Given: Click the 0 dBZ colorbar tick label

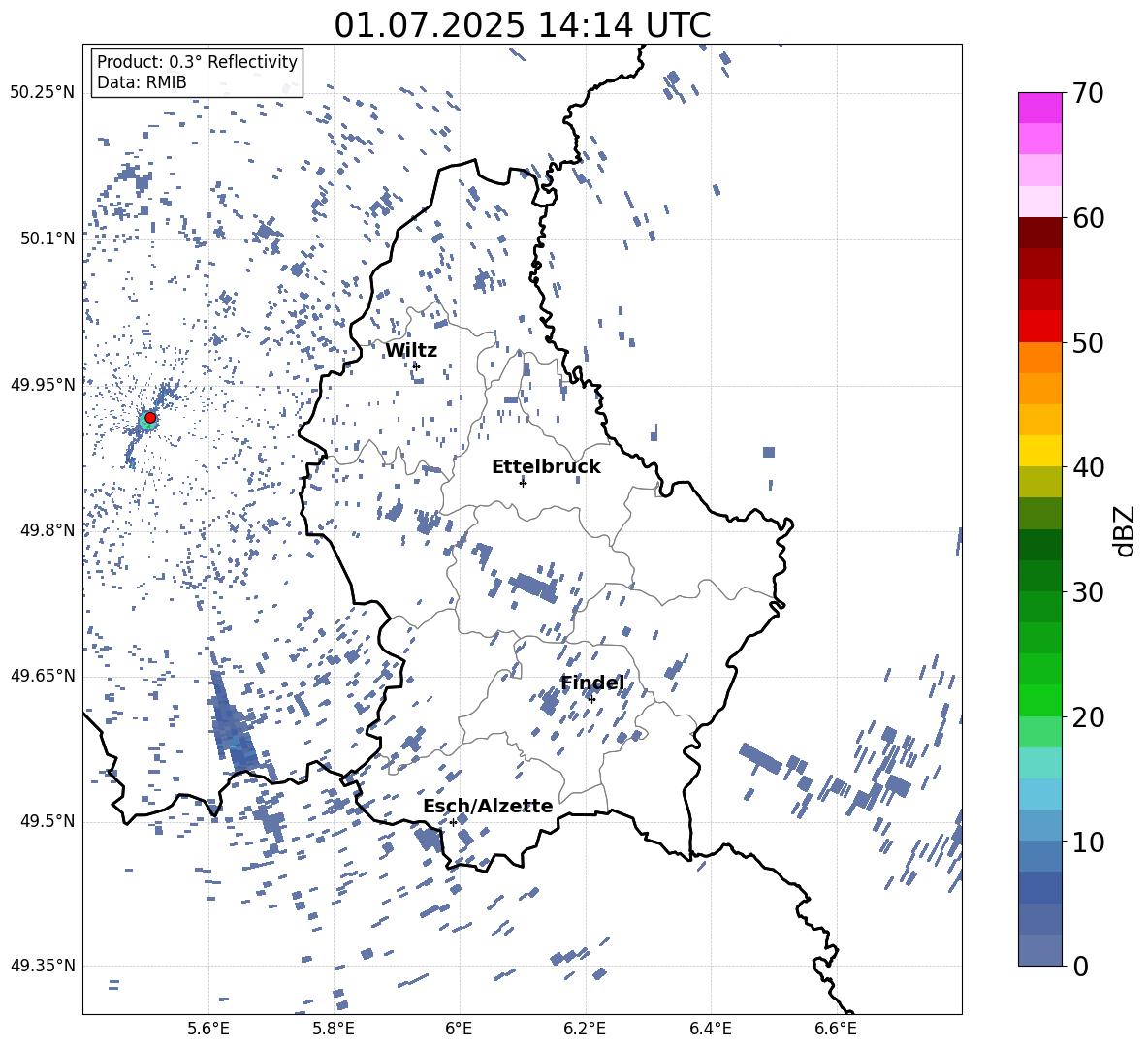Looking at the screenshot, I should click(1080, 966).
